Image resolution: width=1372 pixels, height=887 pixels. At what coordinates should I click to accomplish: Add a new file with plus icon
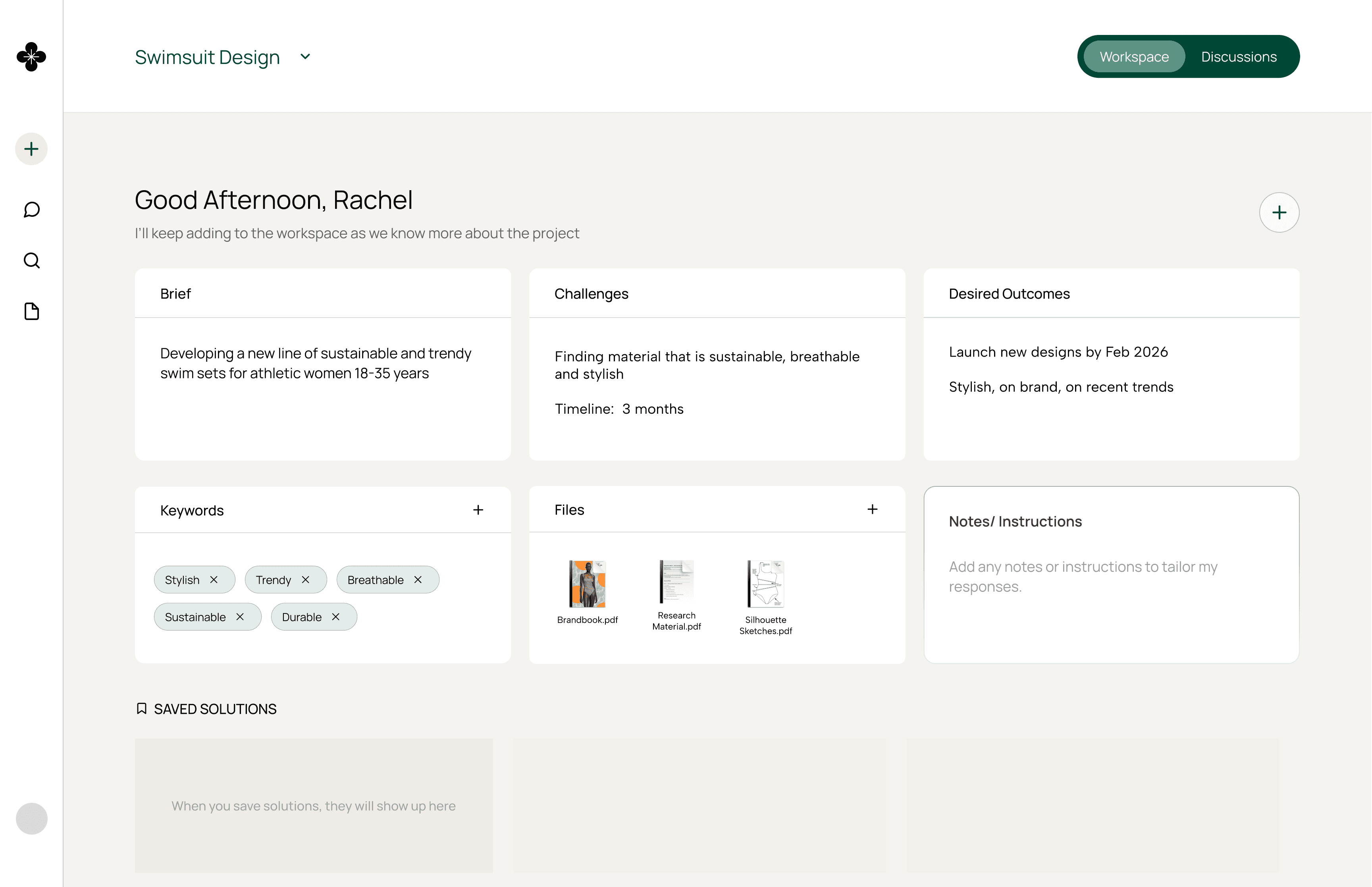click(872, 509)
